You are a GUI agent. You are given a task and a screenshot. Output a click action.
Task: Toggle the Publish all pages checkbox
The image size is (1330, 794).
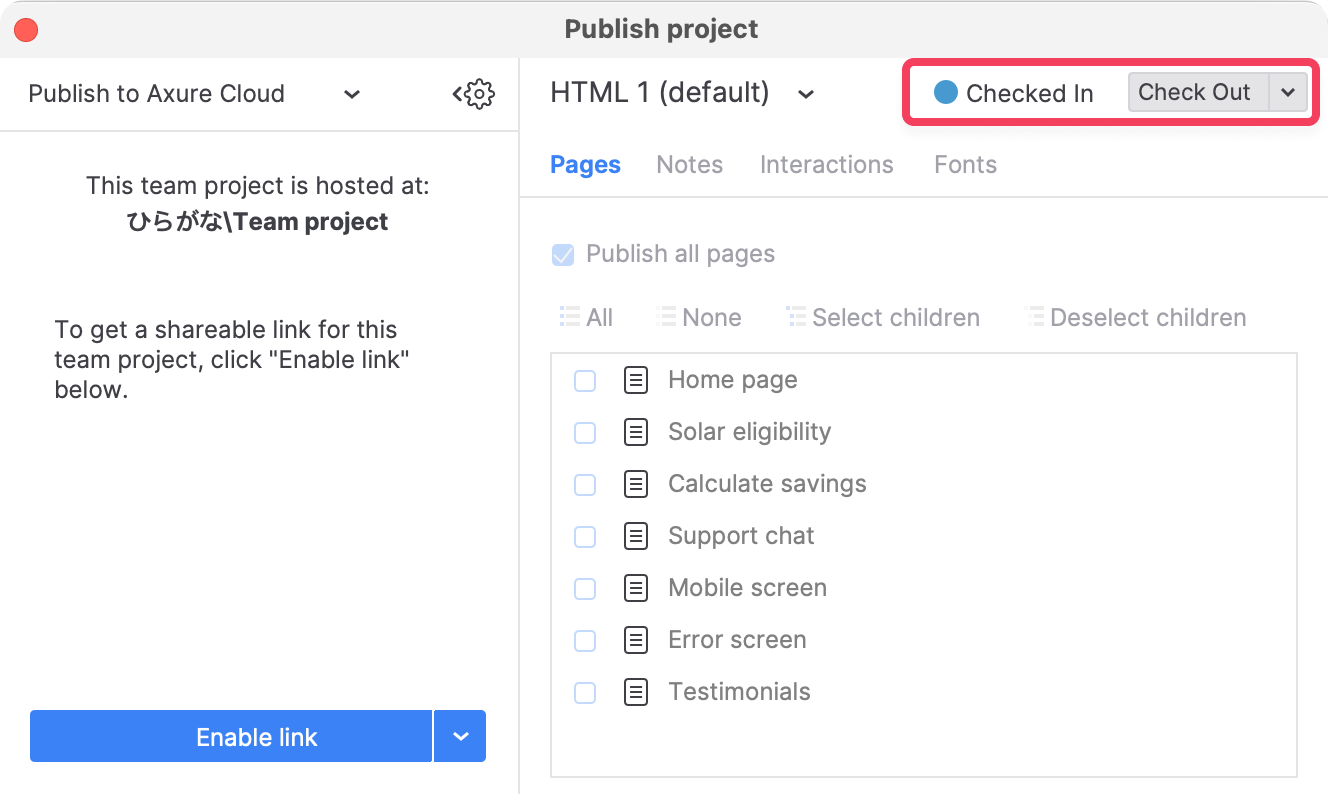click(x=563, y=255)
